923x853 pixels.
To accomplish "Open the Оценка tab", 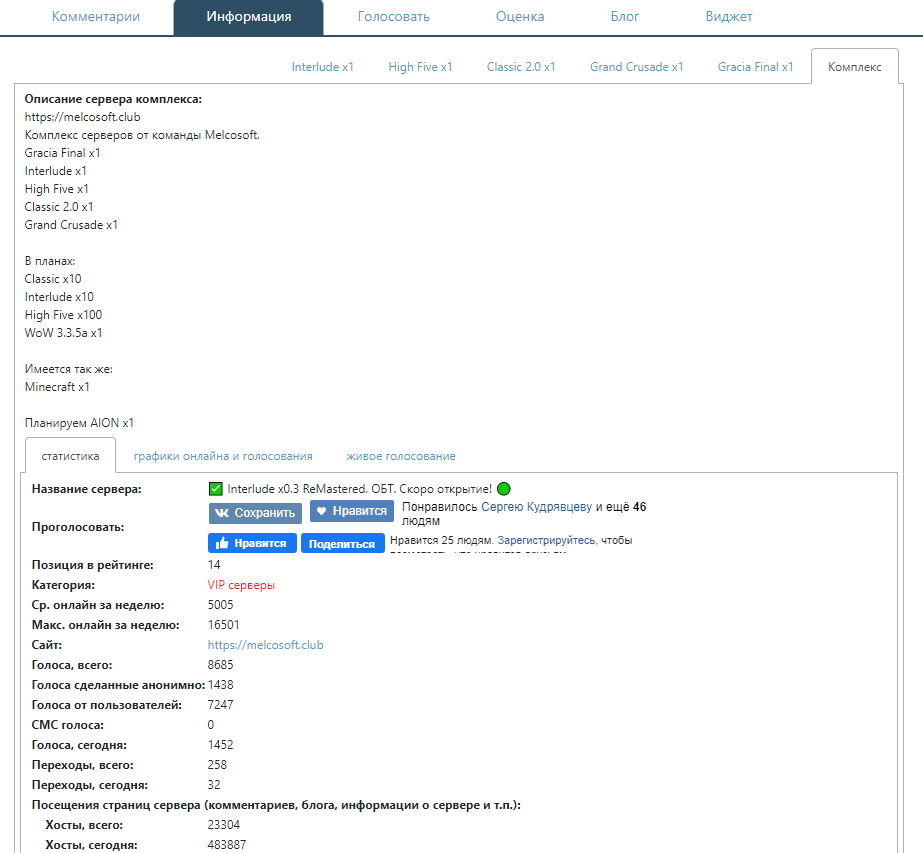I will click(x=520, y=16).
